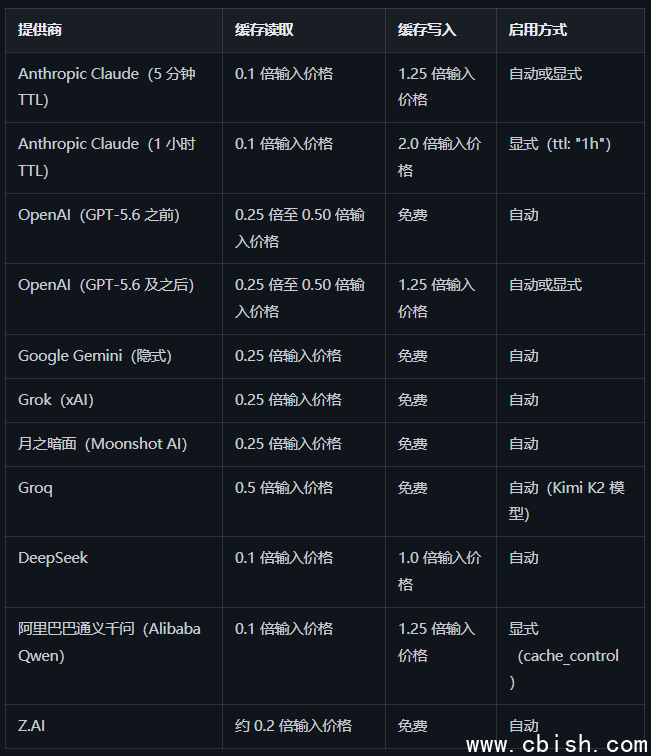Select the Anthropic Claude 5 分钟 TTL cell
651x756 pixels.
pos(113,87)
